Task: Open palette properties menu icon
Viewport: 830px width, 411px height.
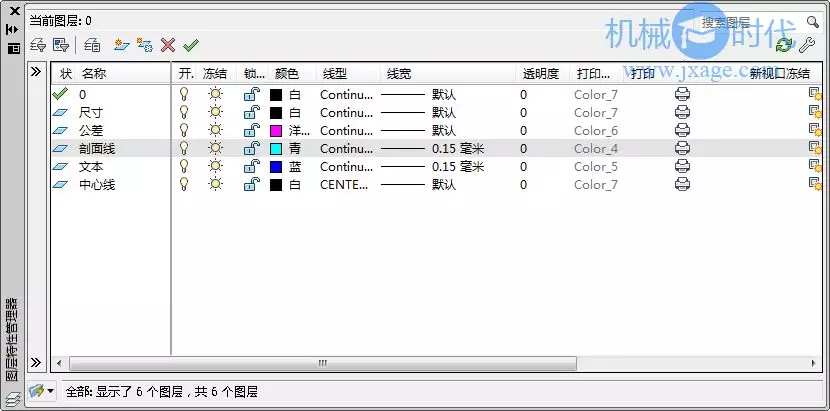Action: (13, 48)
